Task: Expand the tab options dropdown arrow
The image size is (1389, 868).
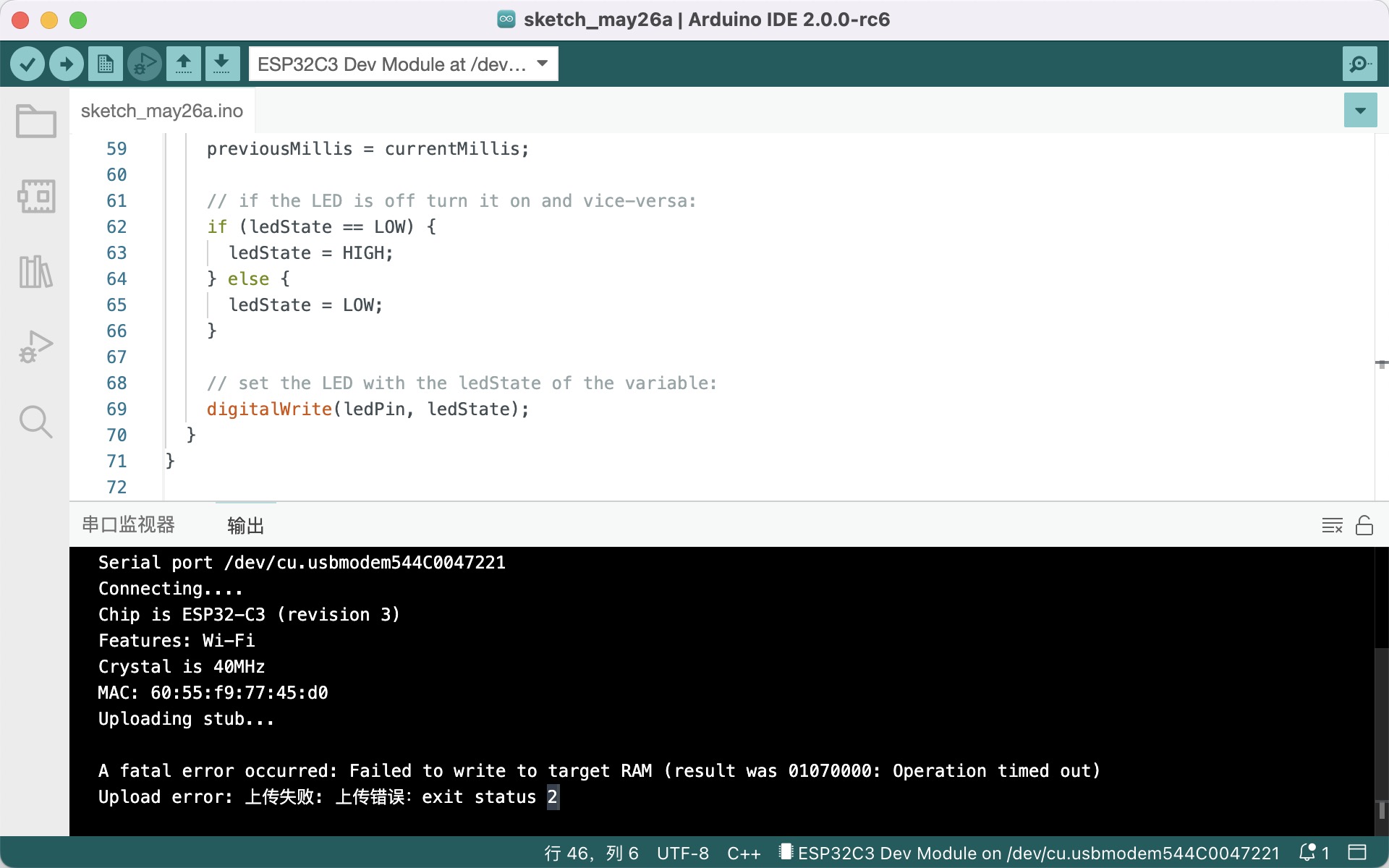Action: coord(1360,111)
